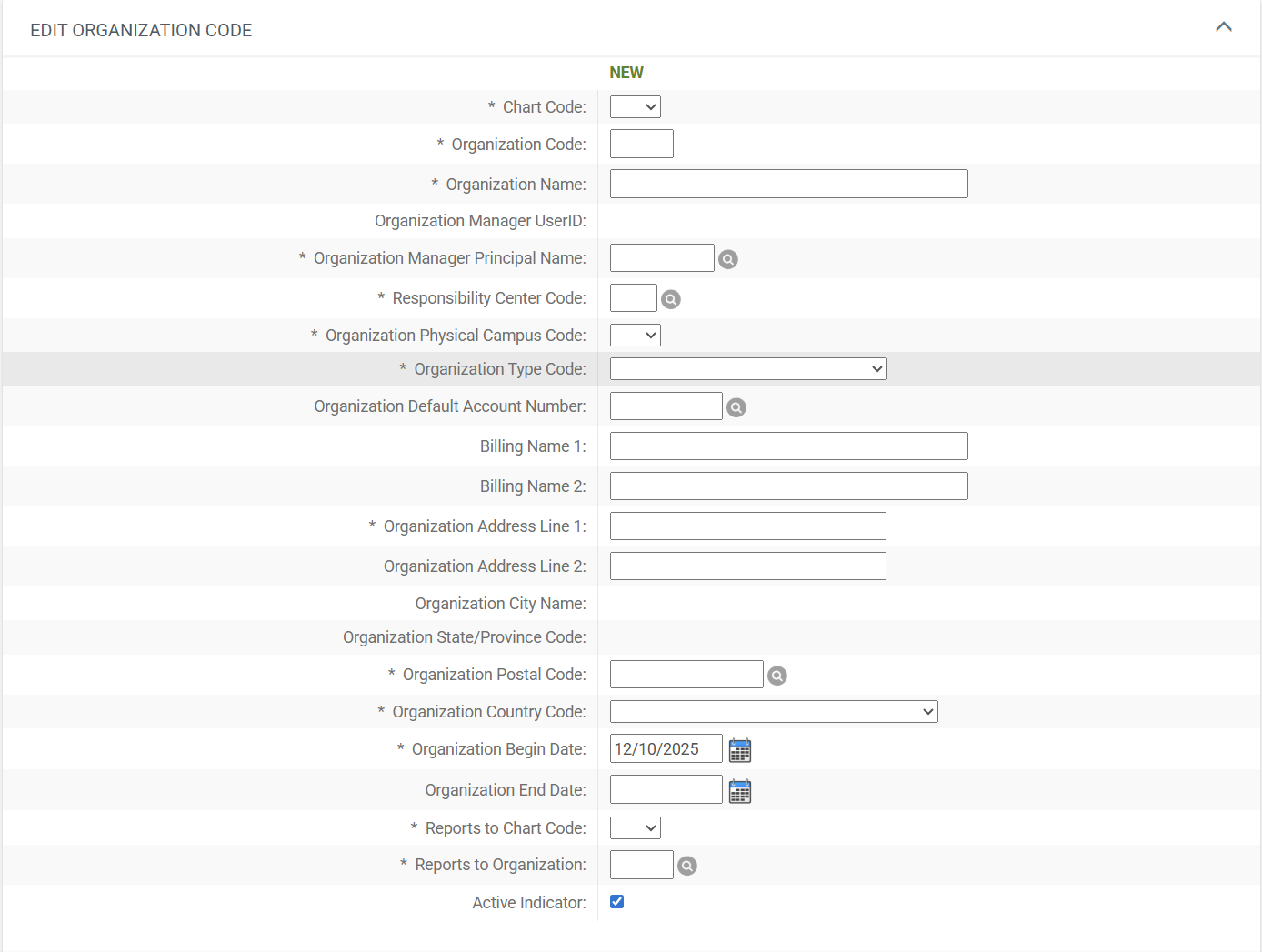The height and width of the screenshot is (952, 1262).
Task: Focus the Billing Name 2 text box
Action: [788, 486]
